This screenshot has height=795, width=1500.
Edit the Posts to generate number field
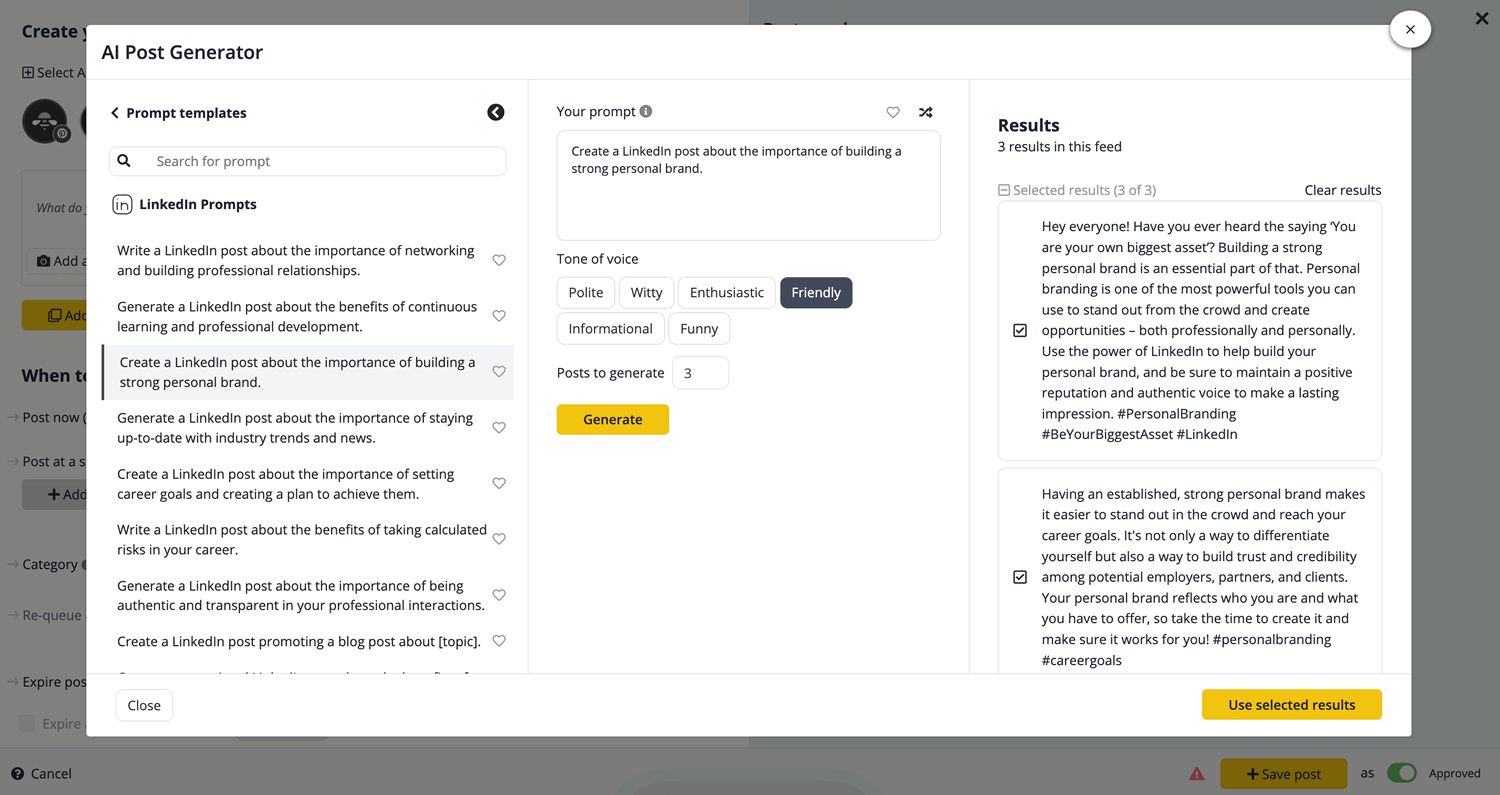pos(700,372)
